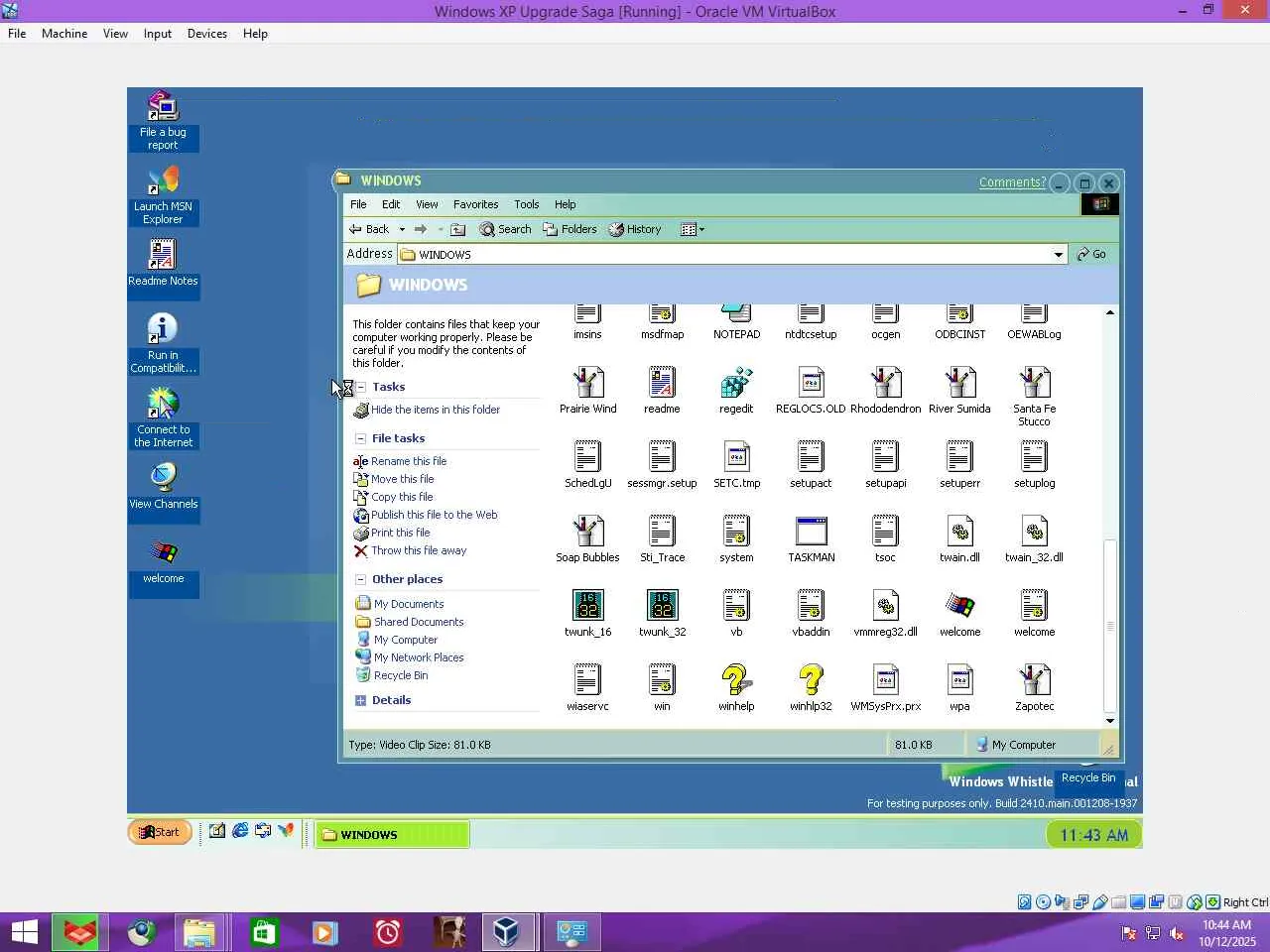
Task: Click the Go button beside the address bar
Action: click(x=1091, y=255)
